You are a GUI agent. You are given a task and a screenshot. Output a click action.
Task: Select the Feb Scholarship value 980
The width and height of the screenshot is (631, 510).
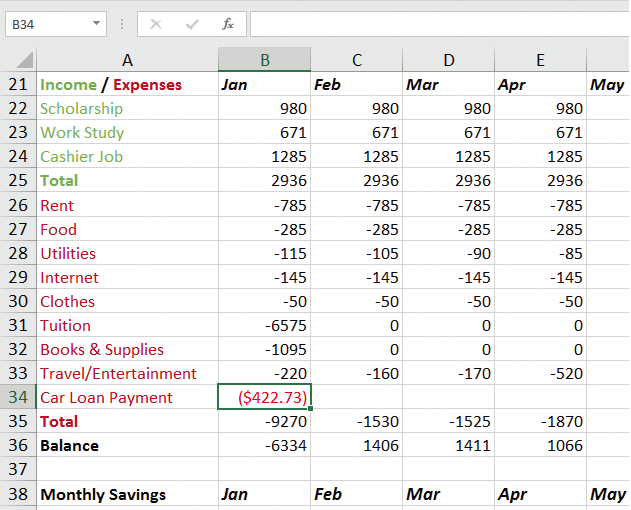(x=357, y=108)
